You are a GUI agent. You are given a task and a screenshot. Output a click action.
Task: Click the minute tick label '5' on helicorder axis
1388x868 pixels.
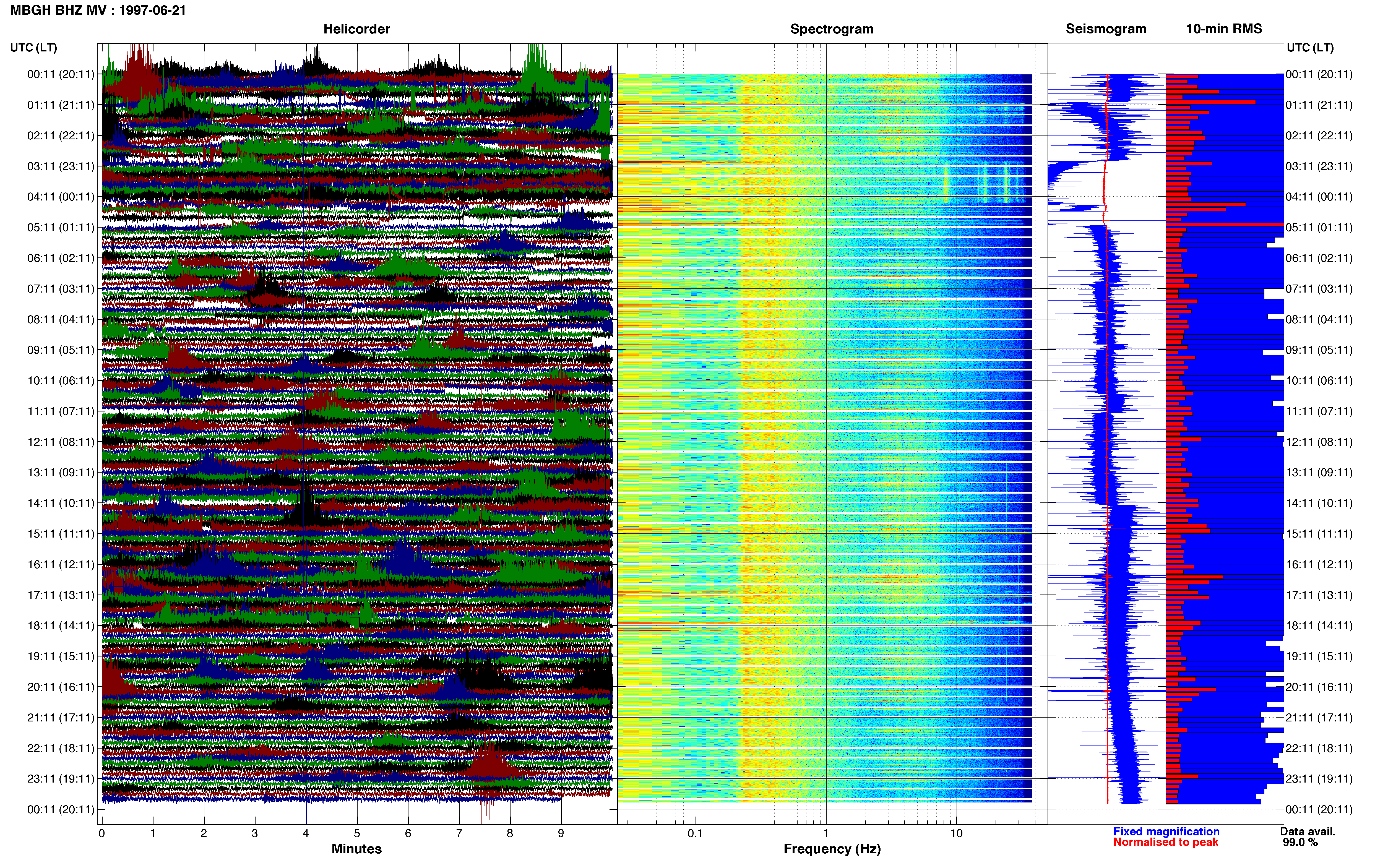click(357, 833)
